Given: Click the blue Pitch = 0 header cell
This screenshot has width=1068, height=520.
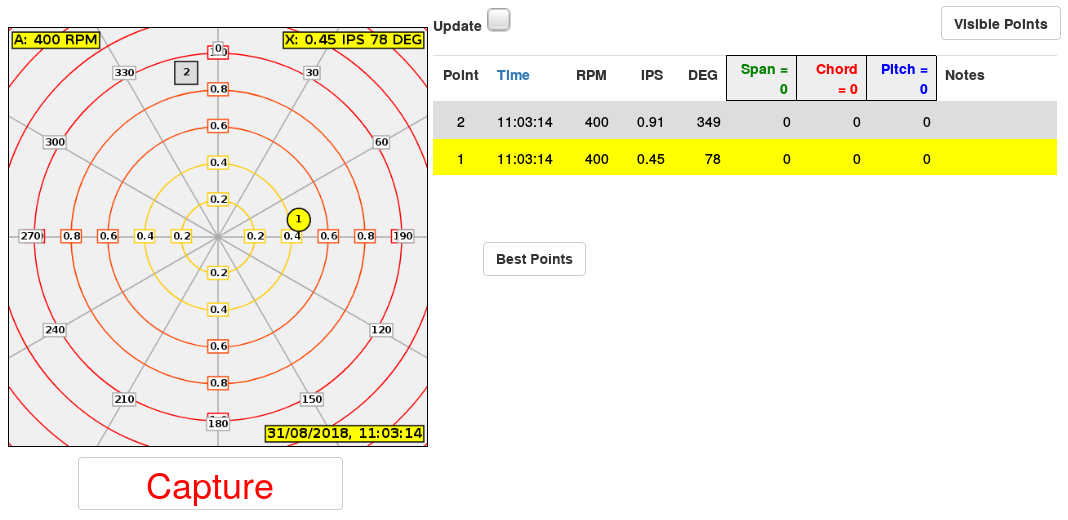Looking at the screenshot, I should coord(901,79).
